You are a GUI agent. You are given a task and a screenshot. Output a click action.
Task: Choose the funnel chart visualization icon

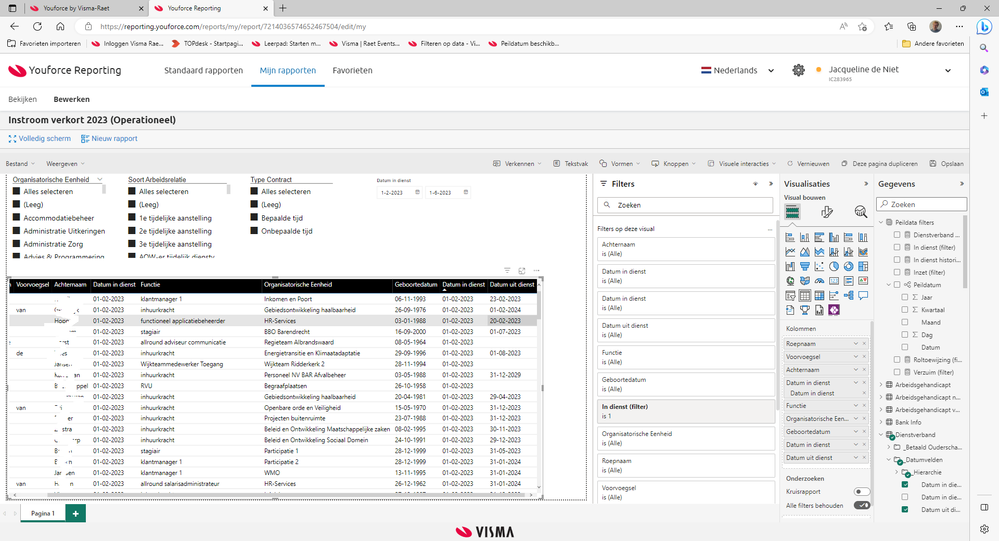tap(805, 266)
